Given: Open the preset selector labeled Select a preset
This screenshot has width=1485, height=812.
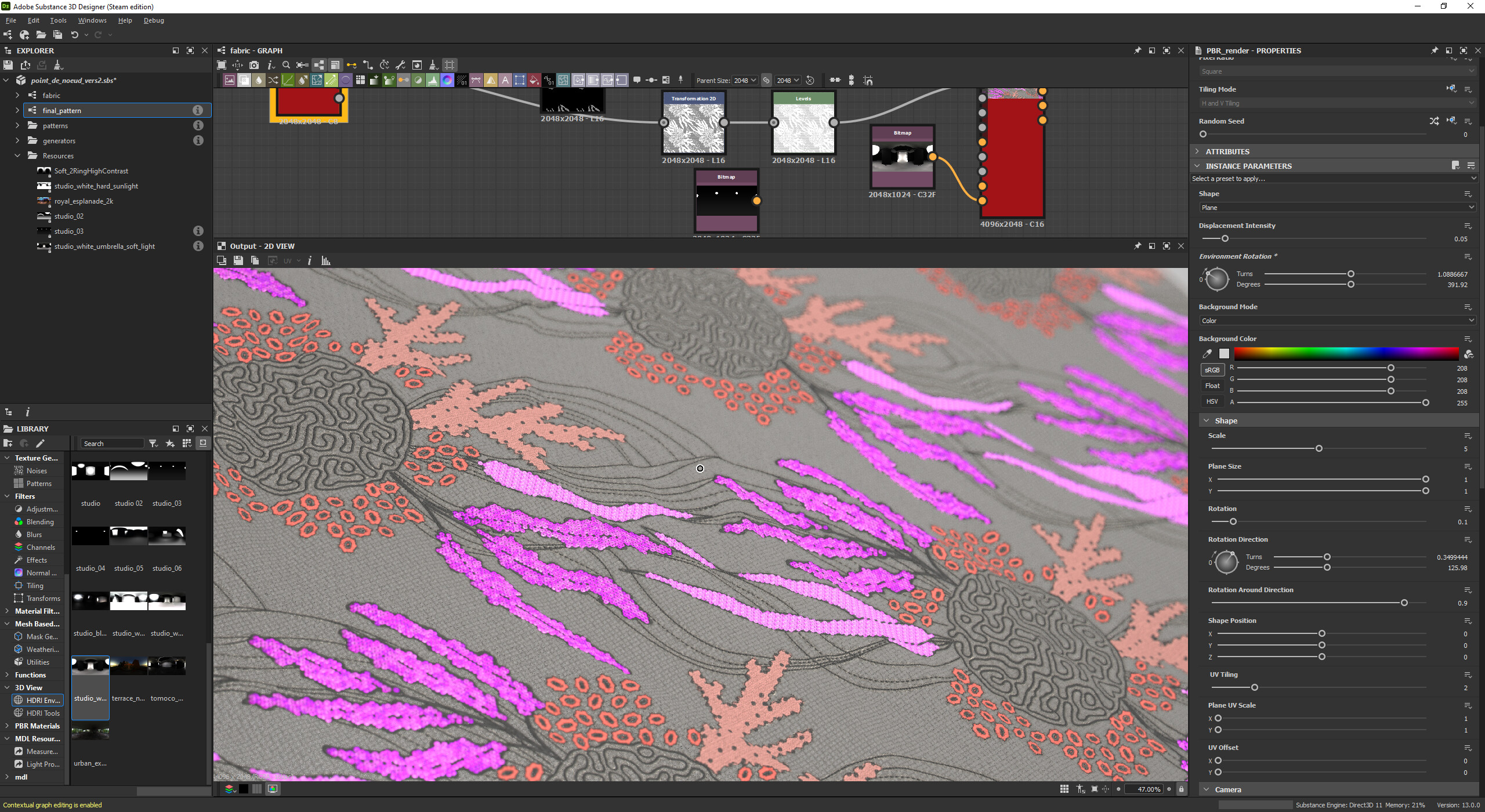Looking at the screenshot, I should [1334, 179].
